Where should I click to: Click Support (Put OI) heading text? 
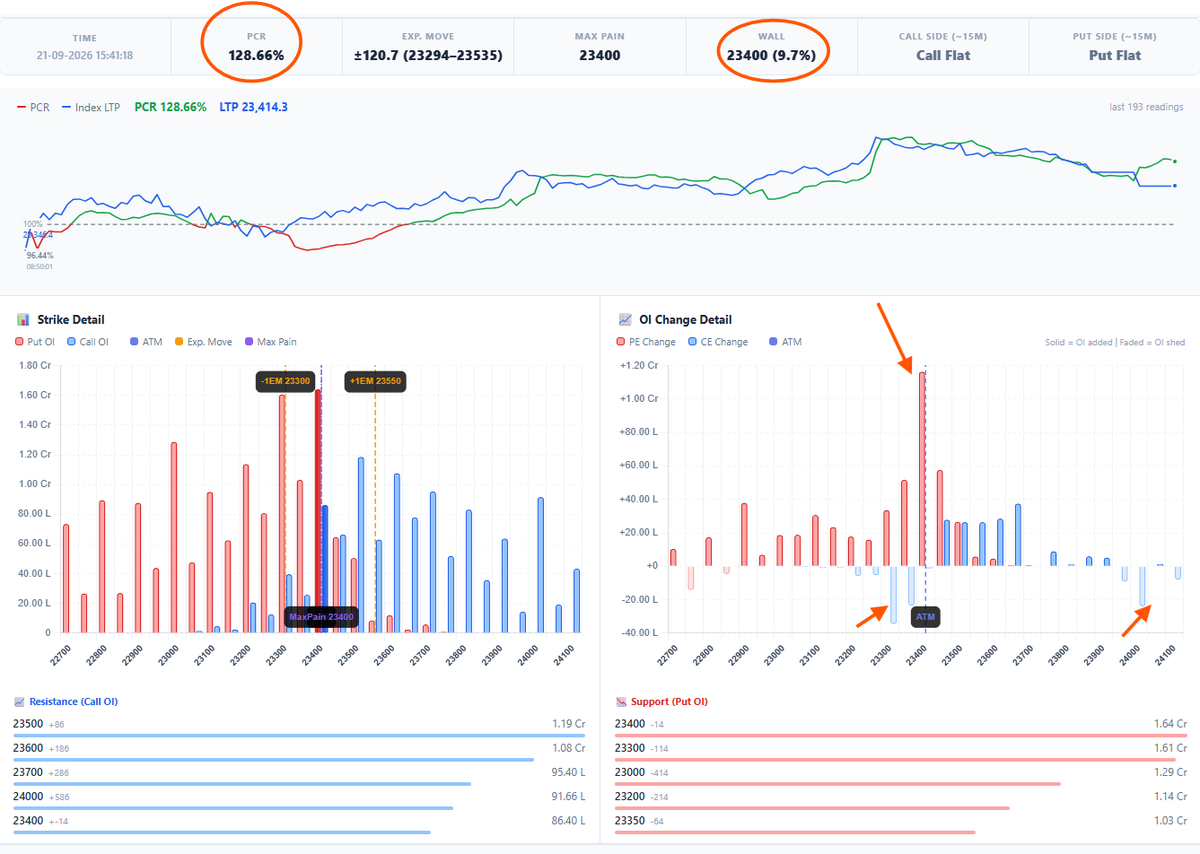[669, 702]
